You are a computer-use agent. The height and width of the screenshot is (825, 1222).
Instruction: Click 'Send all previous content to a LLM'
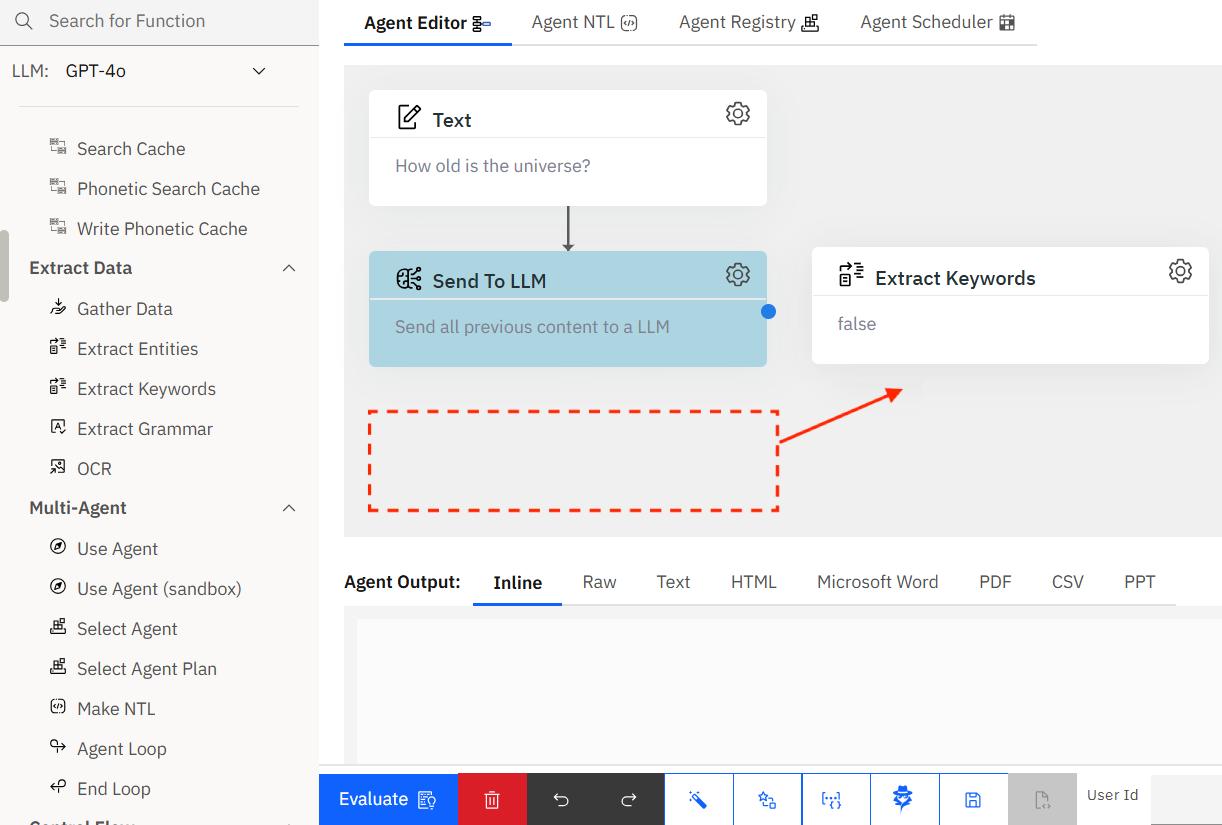point(532,327)
